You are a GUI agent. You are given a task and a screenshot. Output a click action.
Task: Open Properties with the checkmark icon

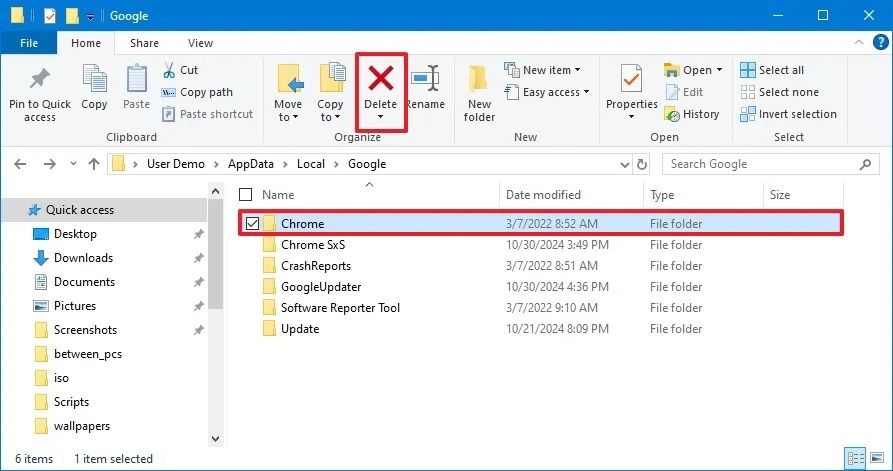point(631,79)
